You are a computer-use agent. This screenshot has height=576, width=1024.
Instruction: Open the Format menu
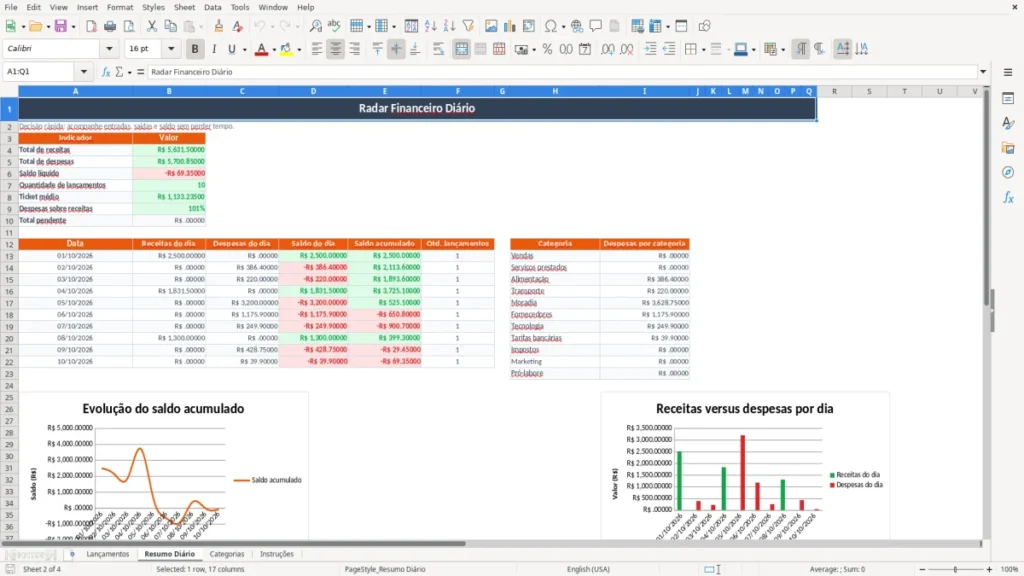[120, 7]
